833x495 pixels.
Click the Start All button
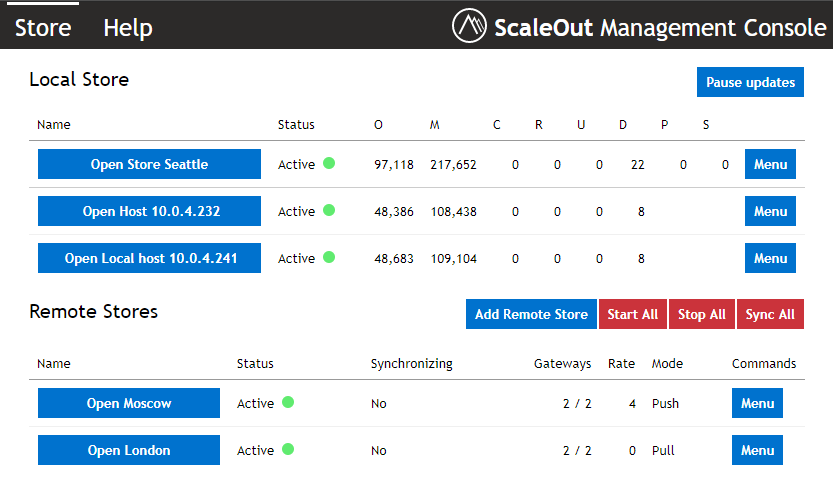(633, 314)
